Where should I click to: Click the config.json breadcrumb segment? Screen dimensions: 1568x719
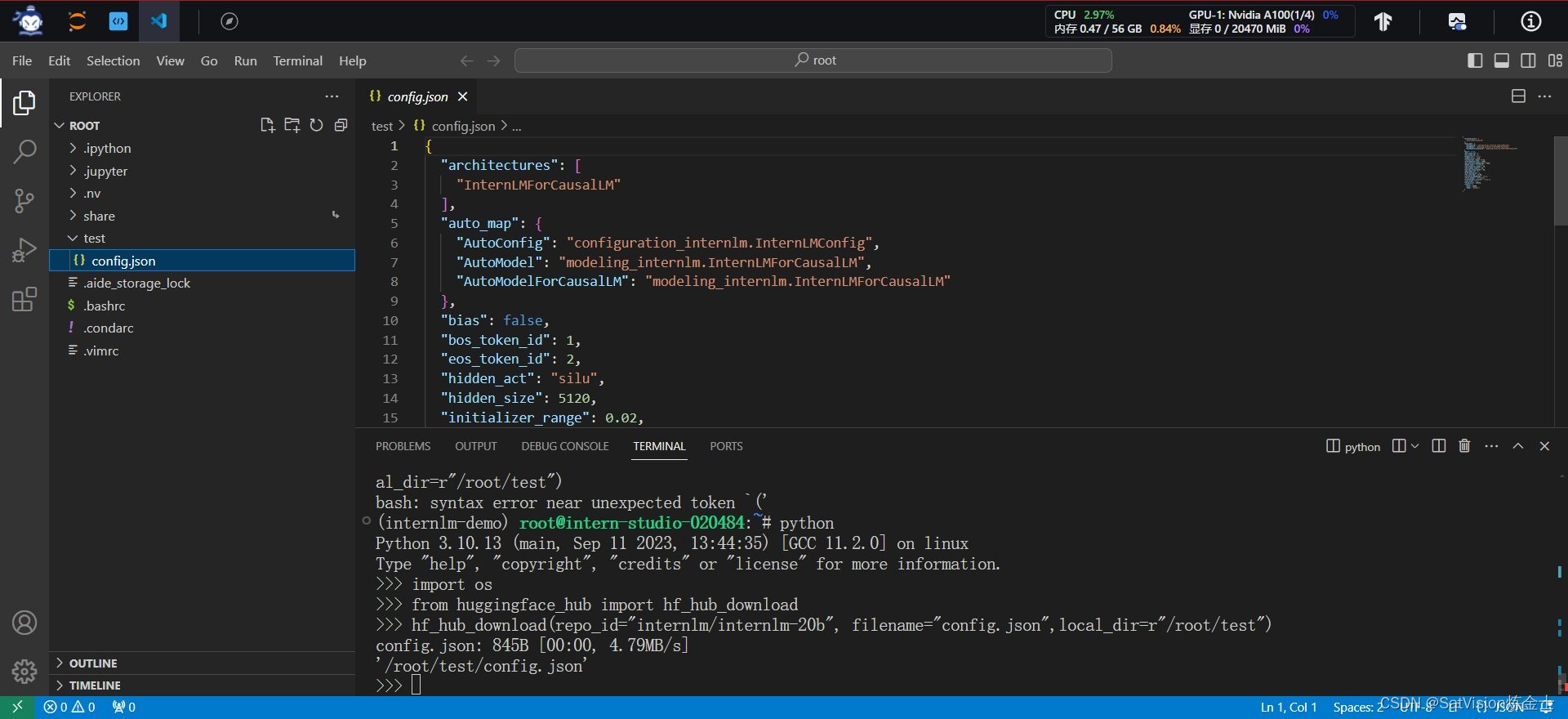pyautogui.click(x=463, y=126)
